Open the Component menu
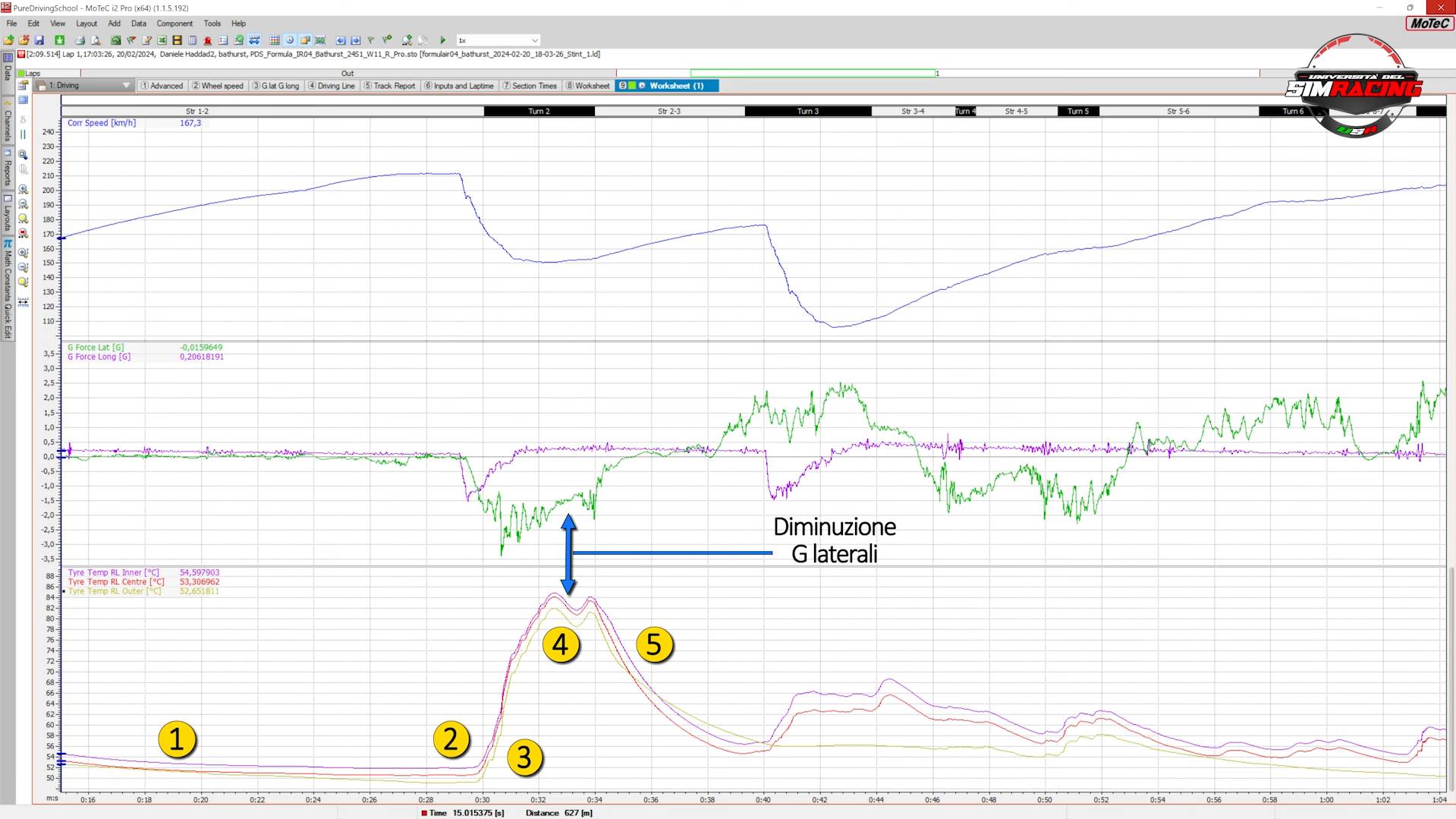The image size is (1456, 819). 175,24
